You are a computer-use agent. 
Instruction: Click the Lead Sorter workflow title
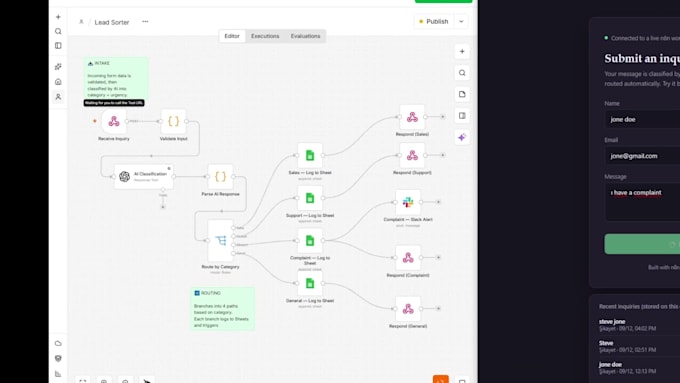(x=112, y=22)
